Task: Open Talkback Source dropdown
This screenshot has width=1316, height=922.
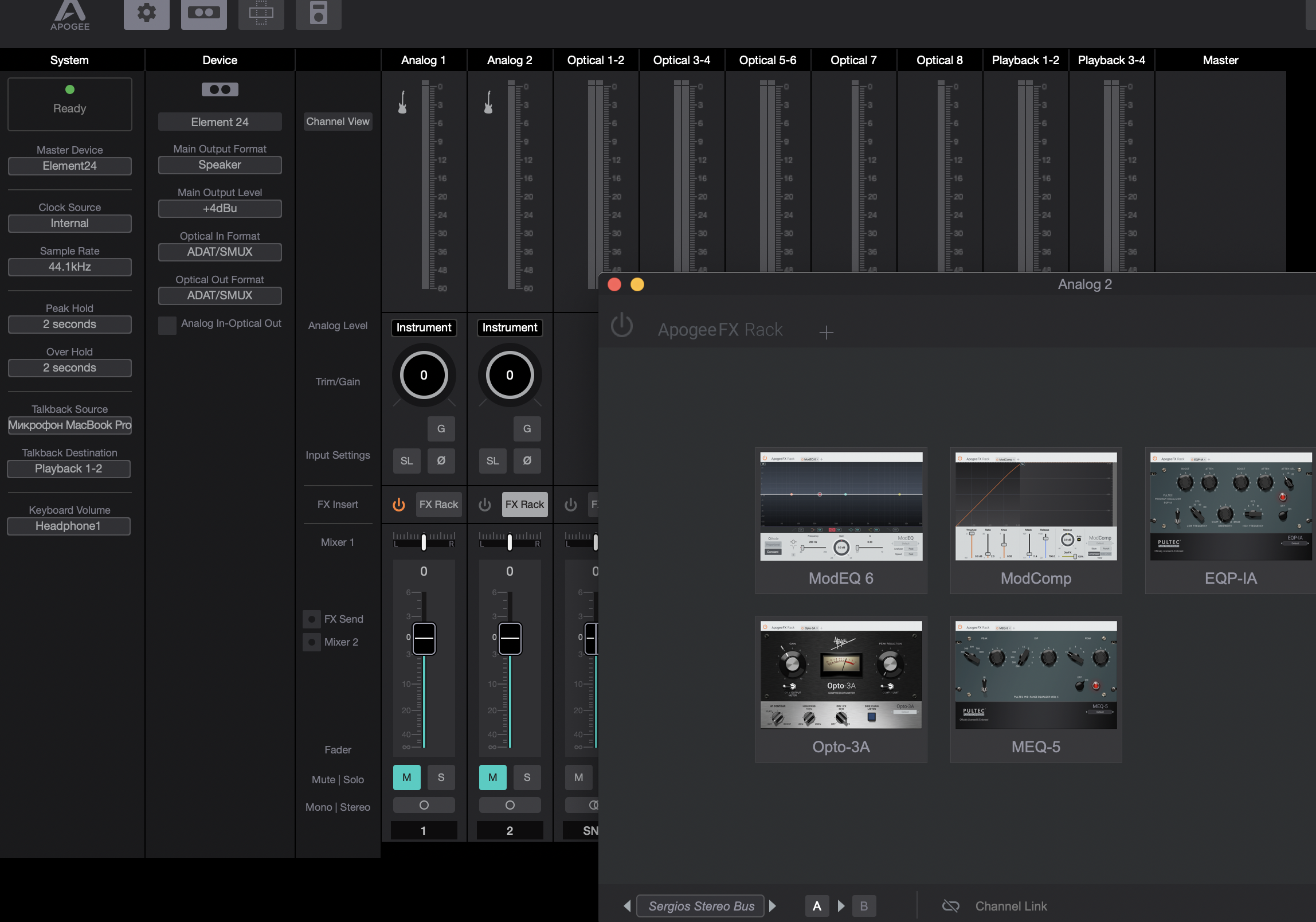Action: pyautogui.click(x=70, y=425)
